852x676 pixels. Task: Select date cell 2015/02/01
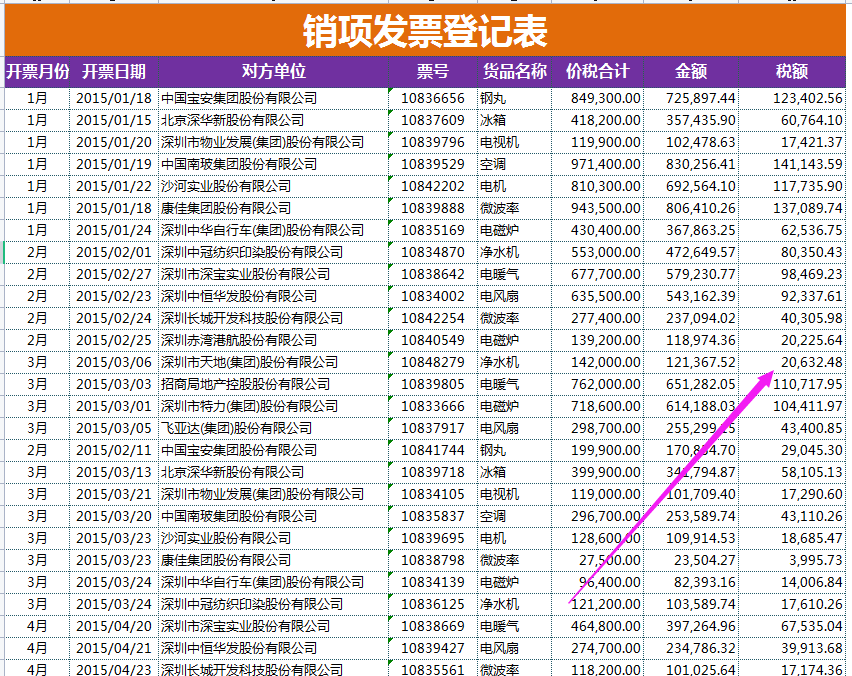[114, 252]
